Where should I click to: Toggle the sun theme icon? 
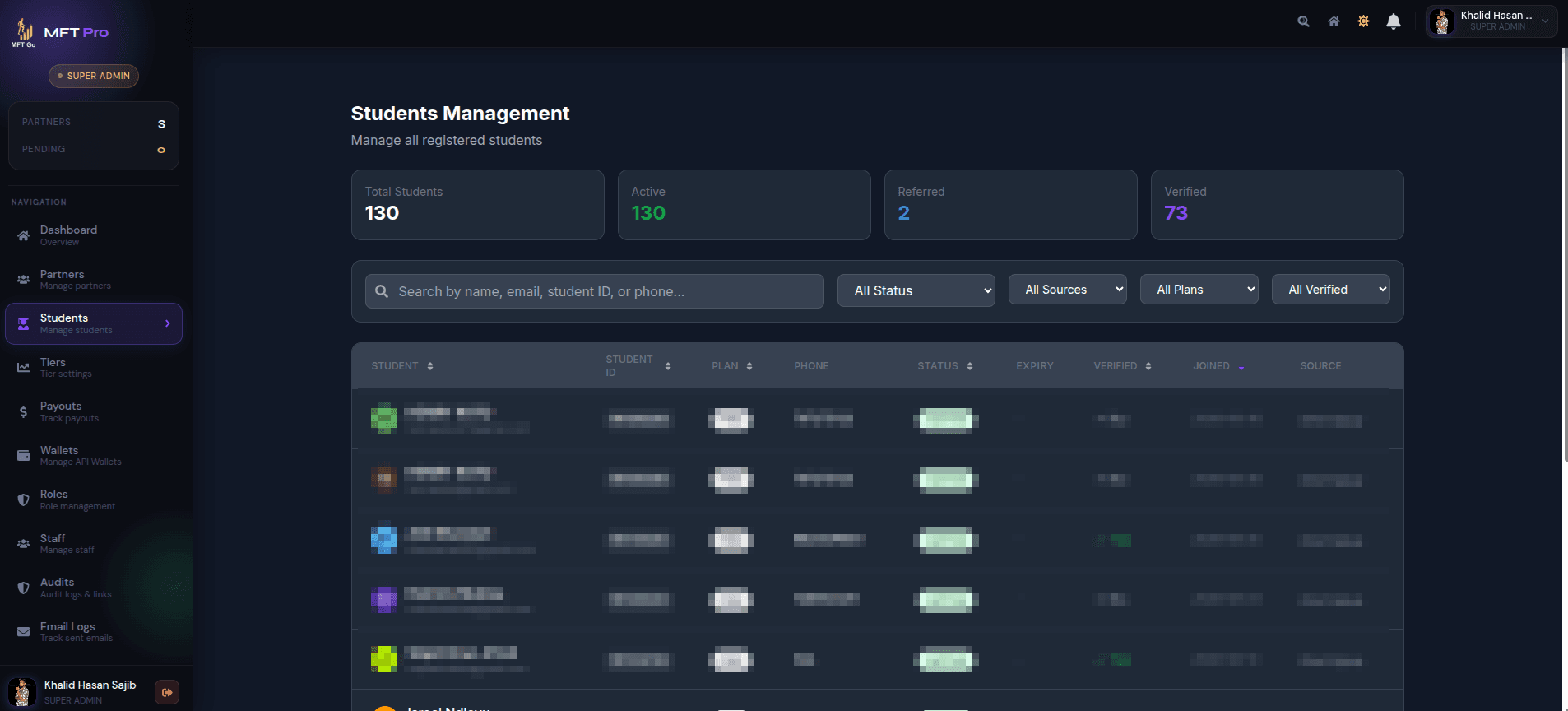[1363, 21]
